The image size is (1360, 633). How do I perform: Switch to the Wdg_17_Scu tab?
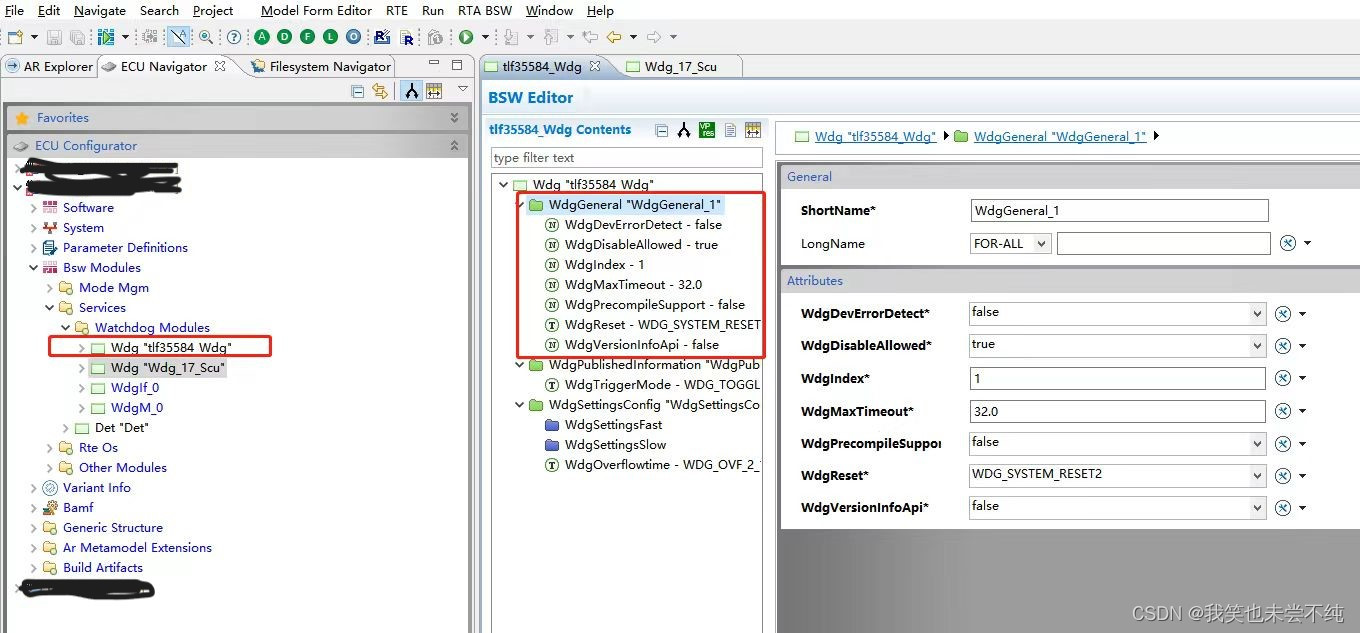click(682, 65)
